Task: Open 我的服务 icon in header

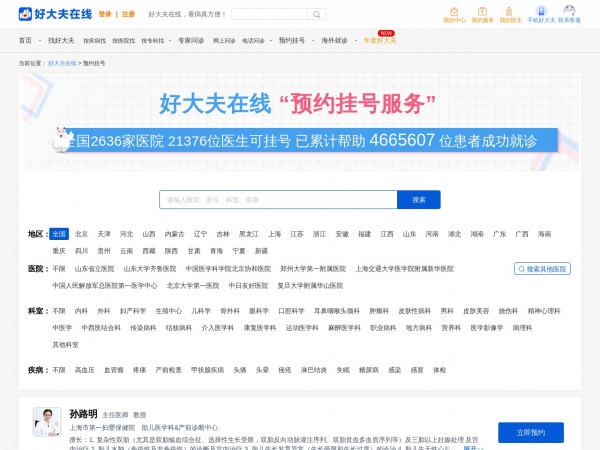Action: [x=482, y=14]
